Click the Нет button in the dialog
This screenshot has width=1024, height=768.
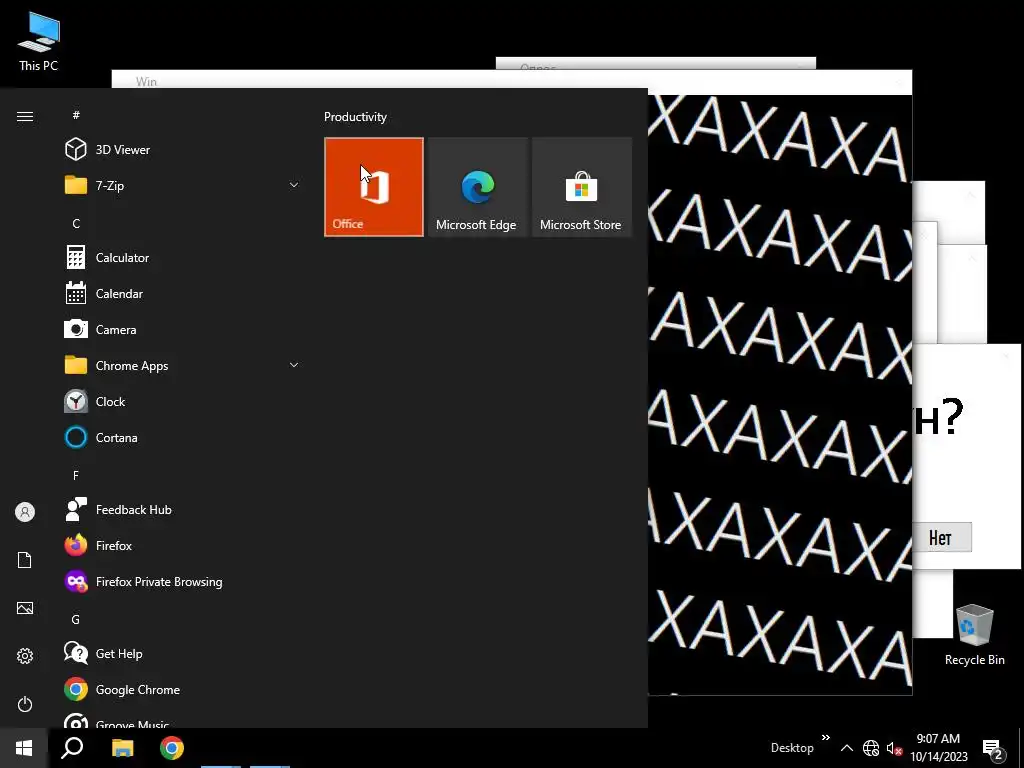(x=940, y=537)
